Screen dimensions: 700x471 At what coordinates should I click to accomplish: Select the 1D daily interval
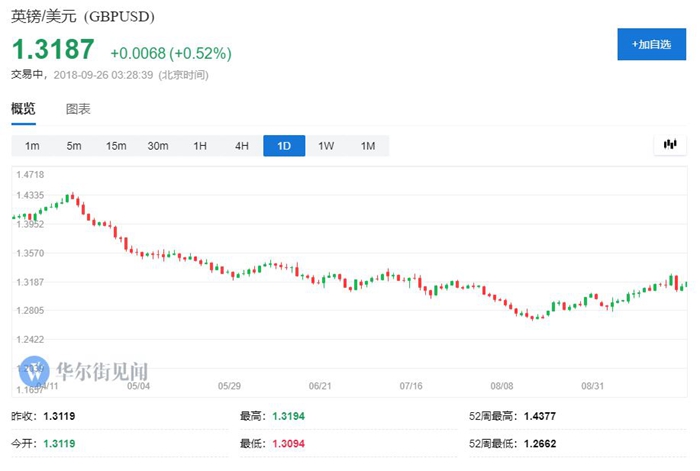284,146
